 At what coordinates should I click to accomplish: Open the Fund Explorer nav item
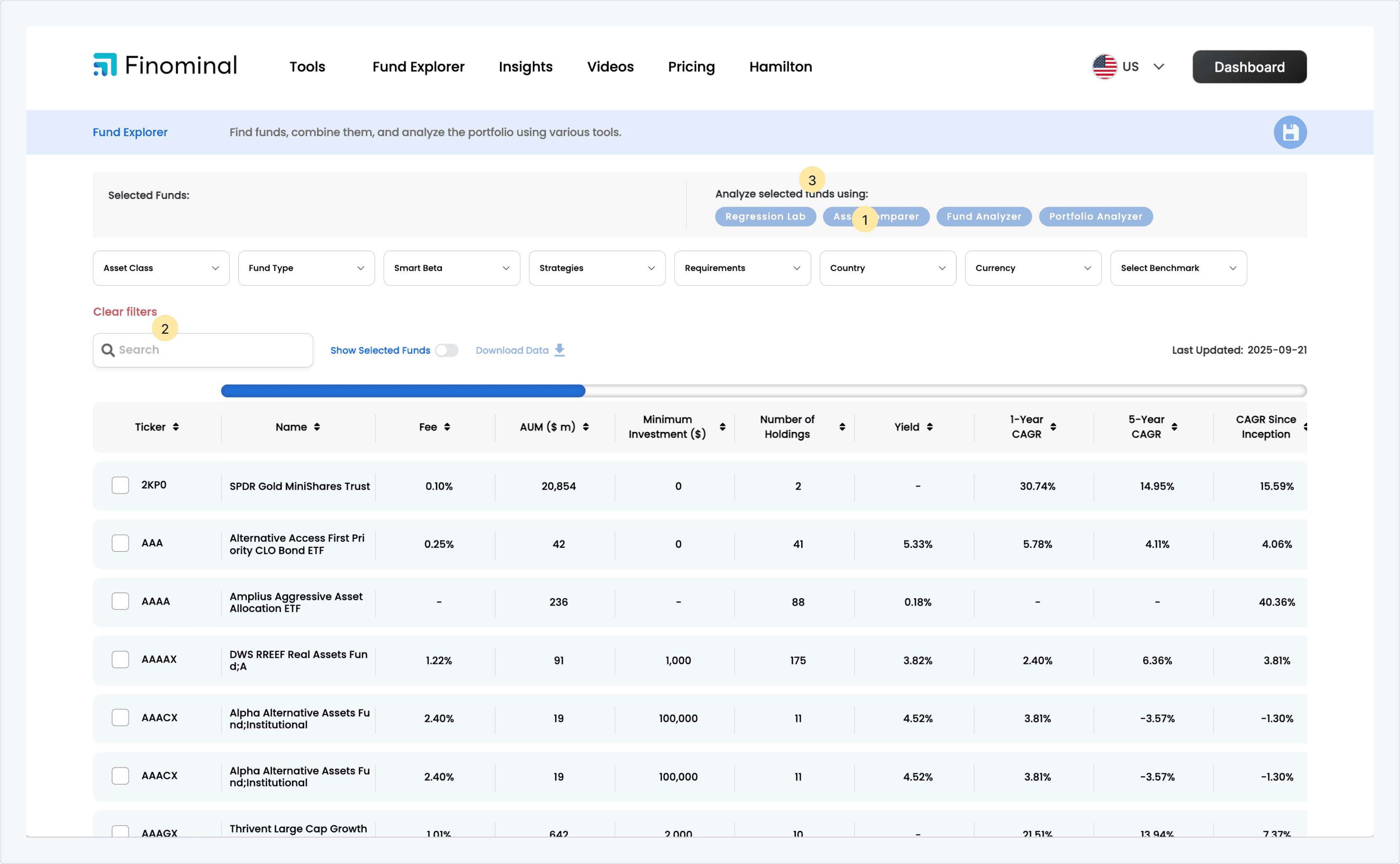click(x=418, y=67)
